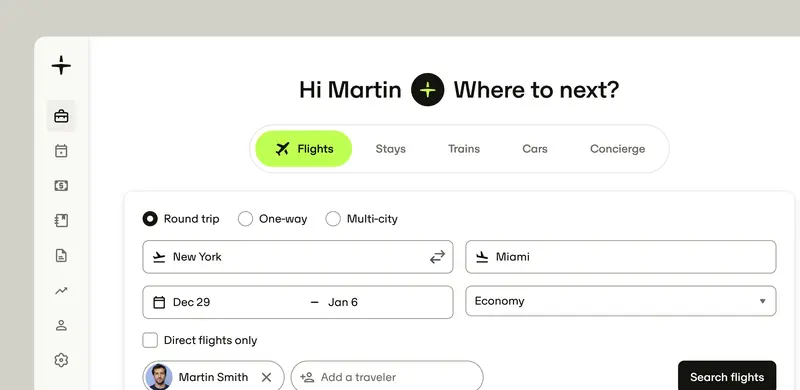Open the Dec 29 – Jan 6 date field

click(x=298, y=302)
